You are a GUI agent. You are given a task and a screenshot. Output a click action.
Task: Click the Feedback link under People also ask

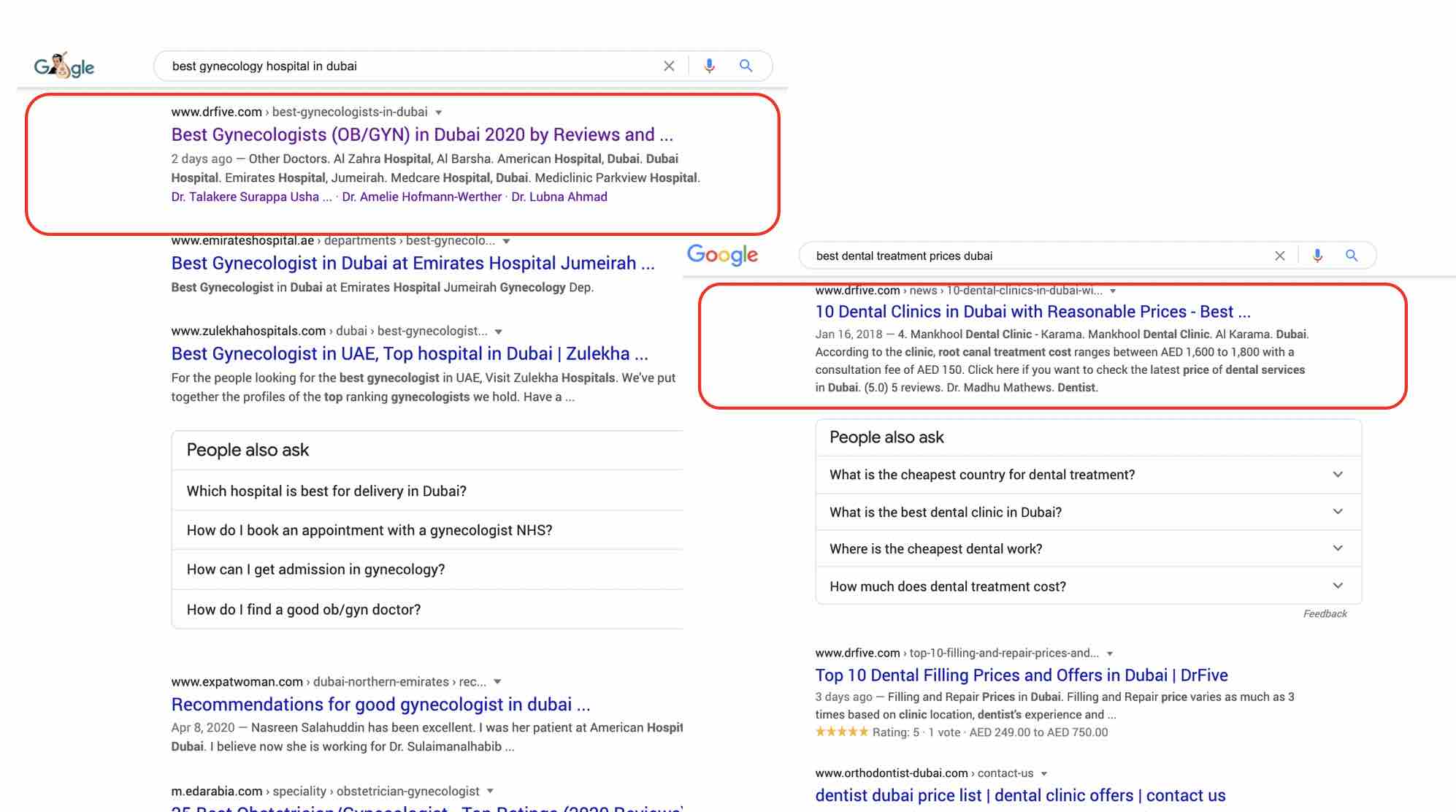pyautogui.click(x=1325, y=613)
